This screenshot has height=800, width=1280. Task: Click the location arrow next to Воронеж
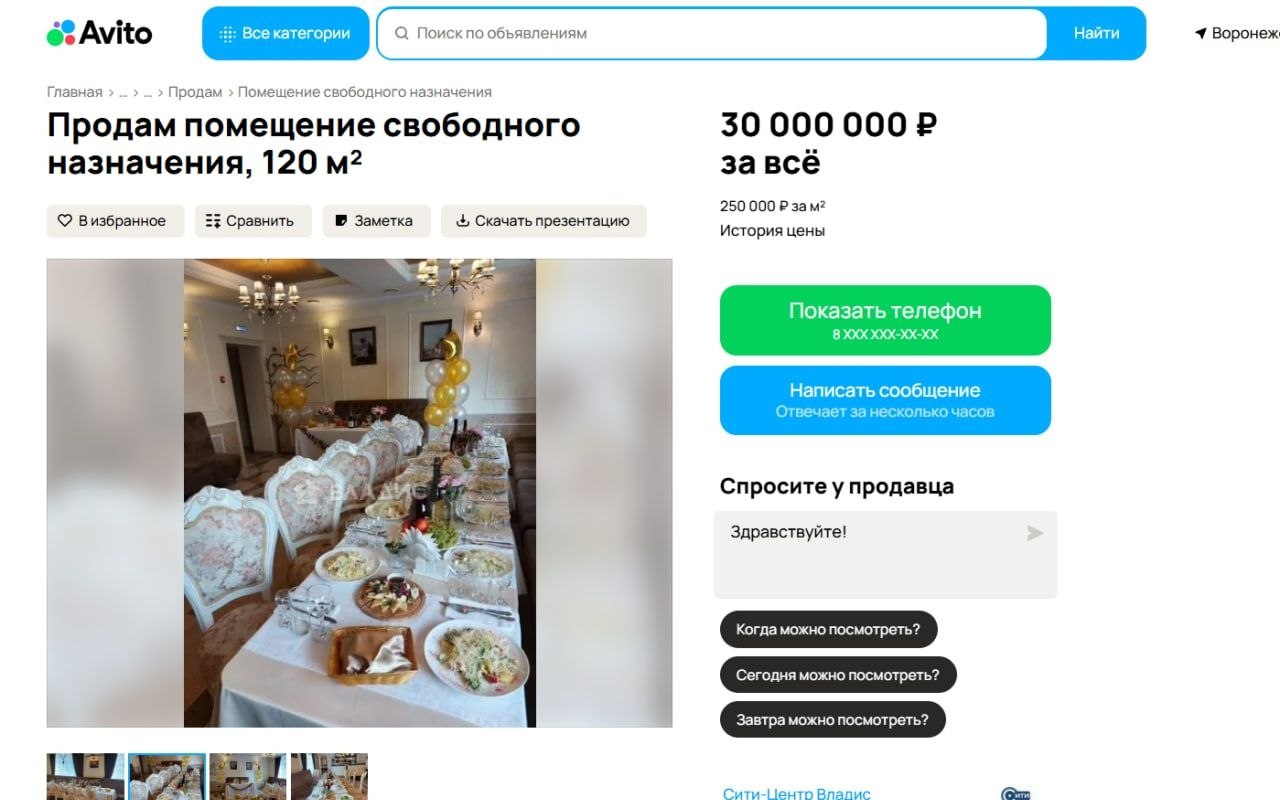pos(1200,33)
